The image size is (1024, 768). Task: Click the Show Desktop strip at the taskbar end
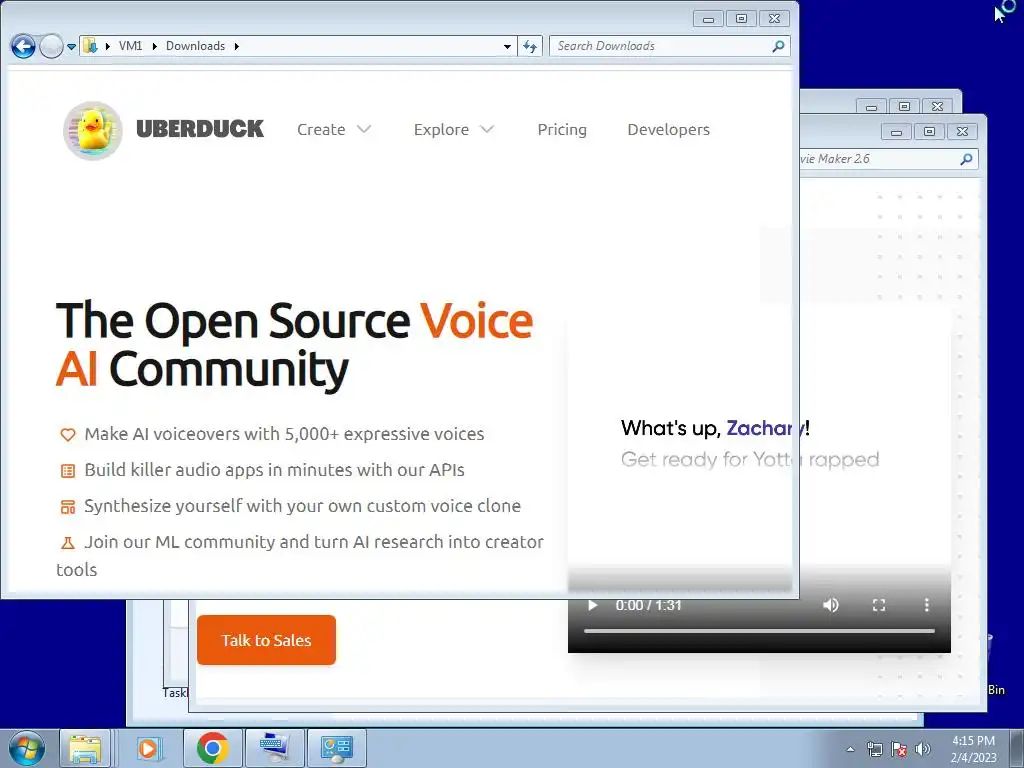(x=1017, y=748)
